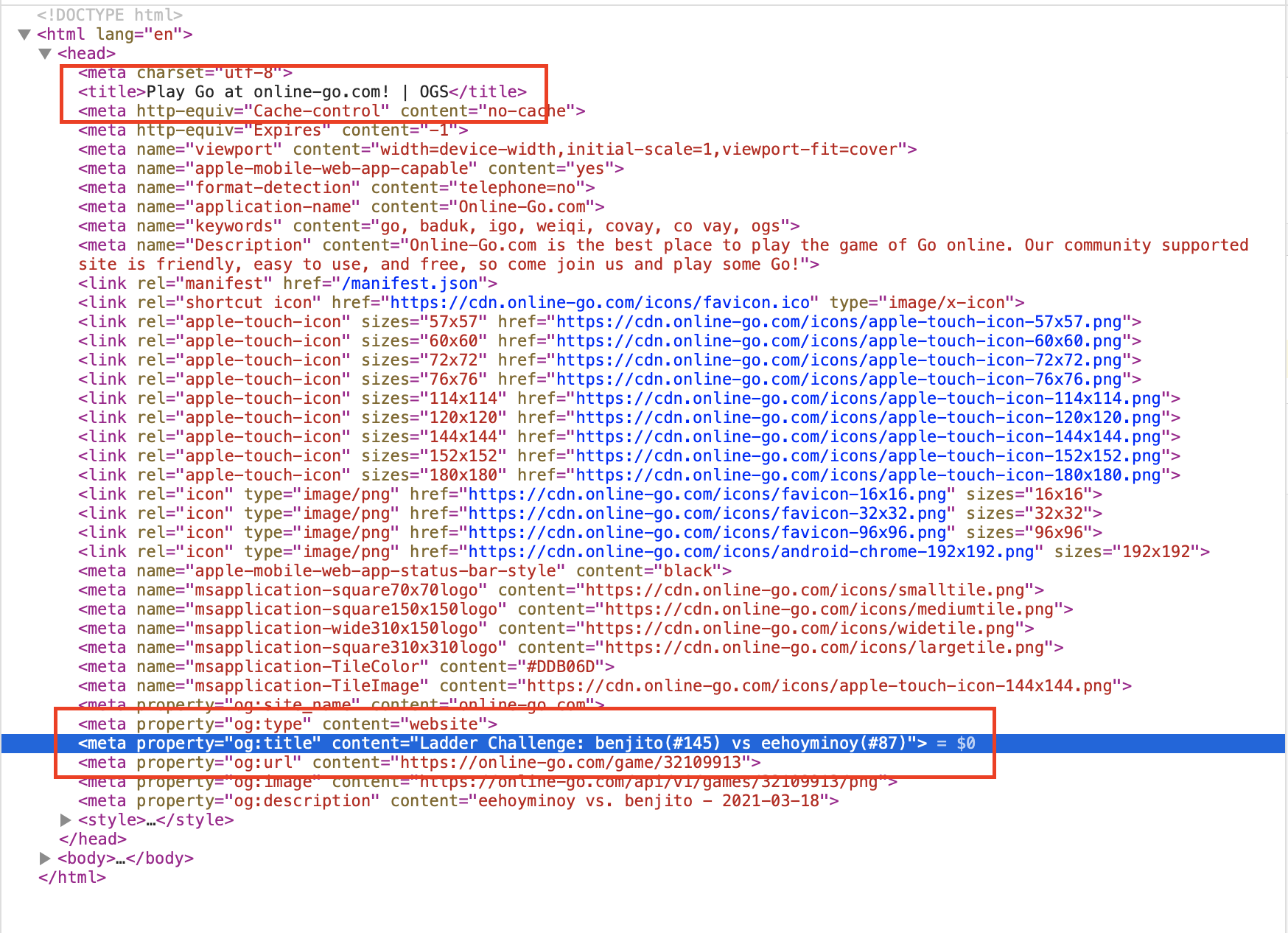Select the Description meta tag line
The image size is (1288, 933).
click(x=663, y=255)
